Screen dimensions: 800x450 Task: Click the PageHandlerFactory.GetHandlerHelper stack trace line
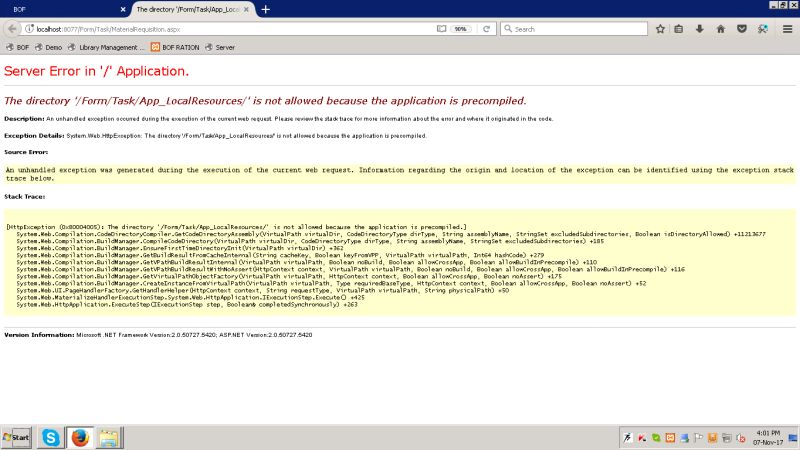262,290
